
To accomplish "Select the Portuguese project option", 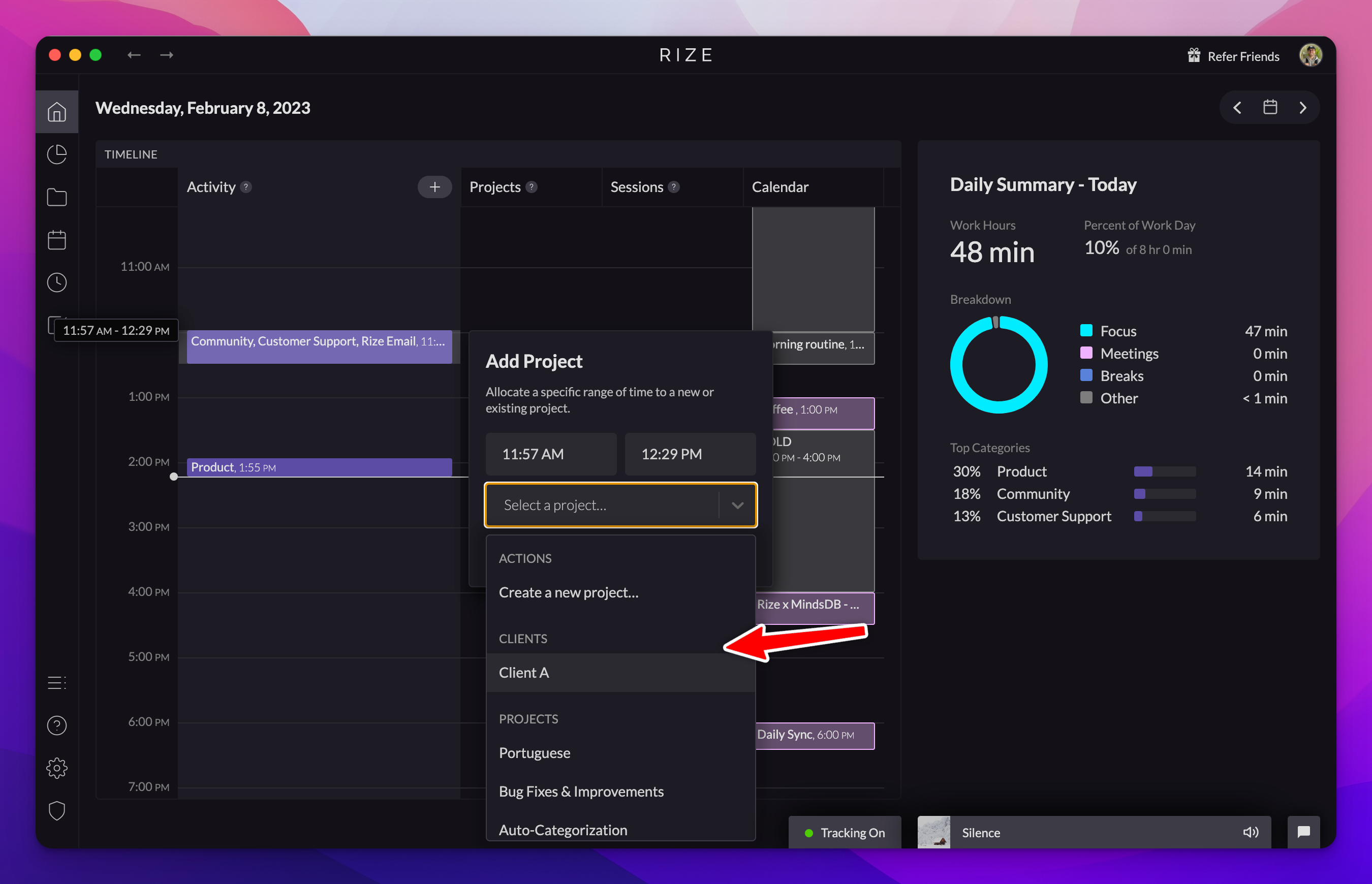I will [620, 752].
